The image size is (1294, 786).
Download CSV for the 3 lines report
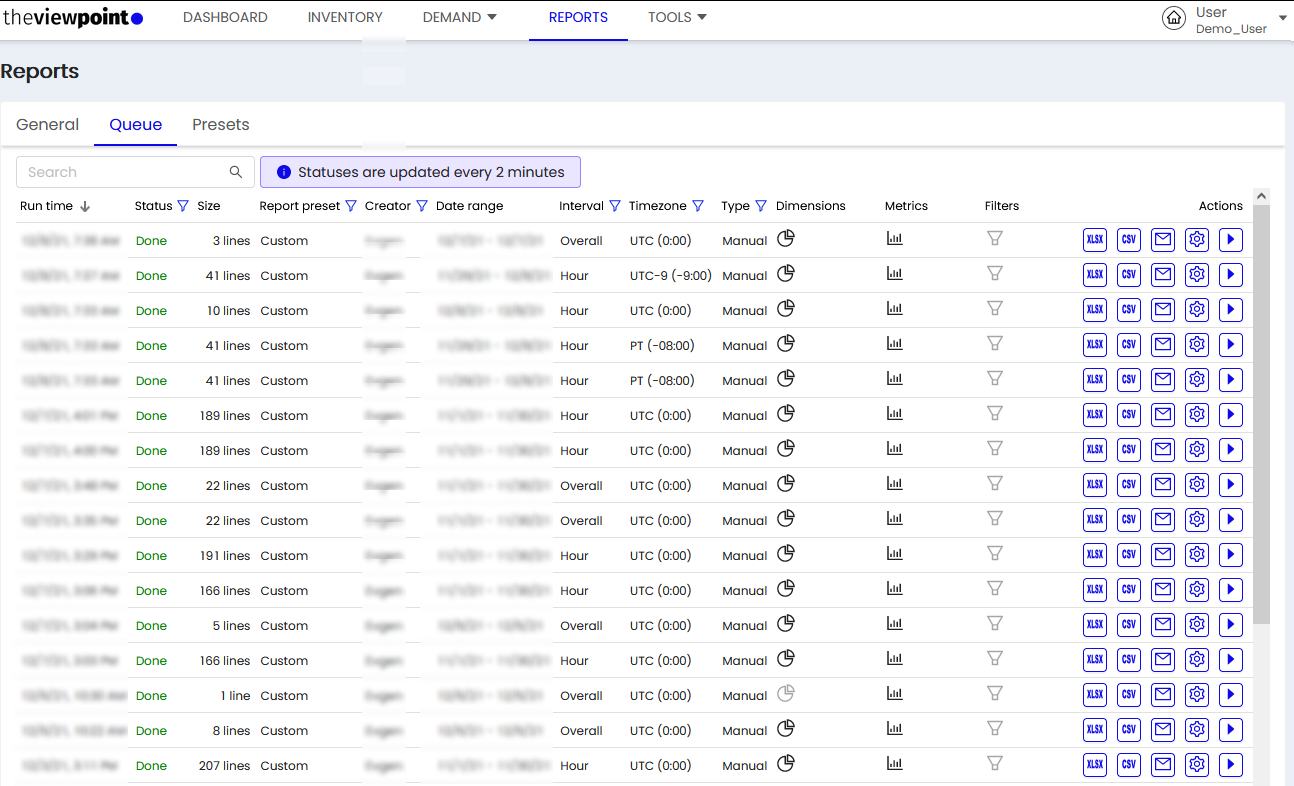click(1129, 240)
